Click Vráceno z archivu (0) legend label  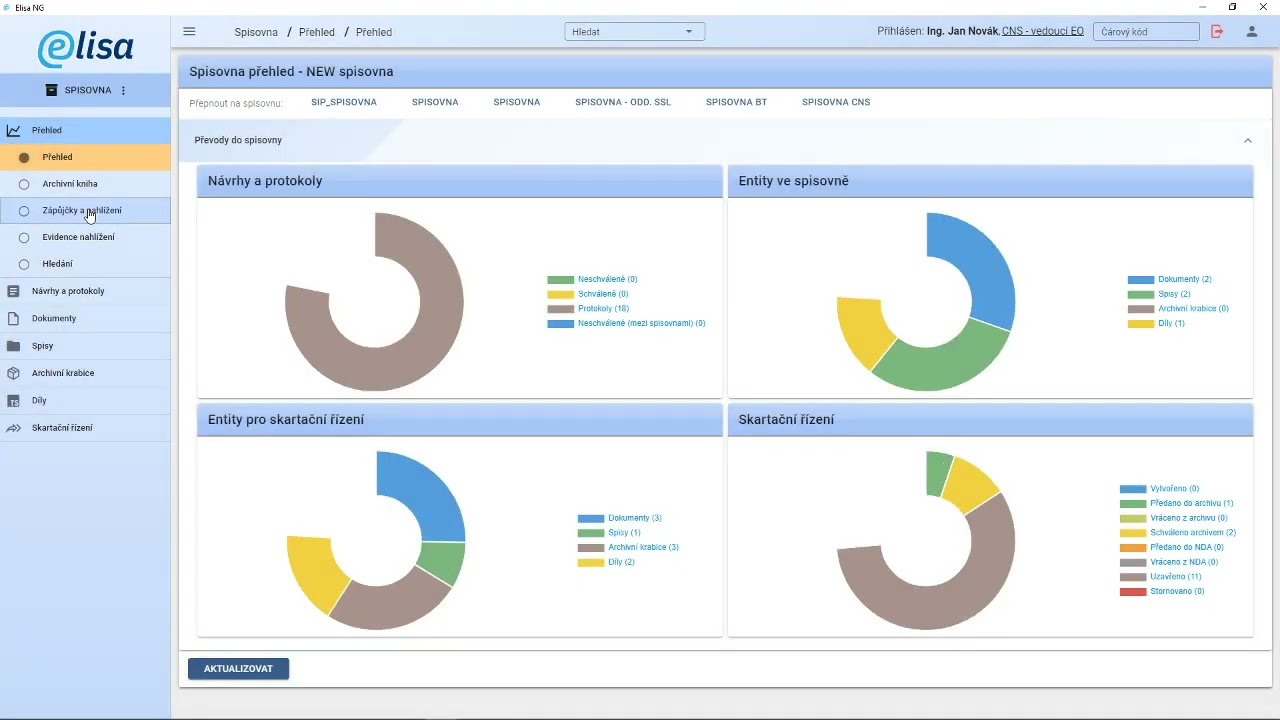click(1189, 518)
